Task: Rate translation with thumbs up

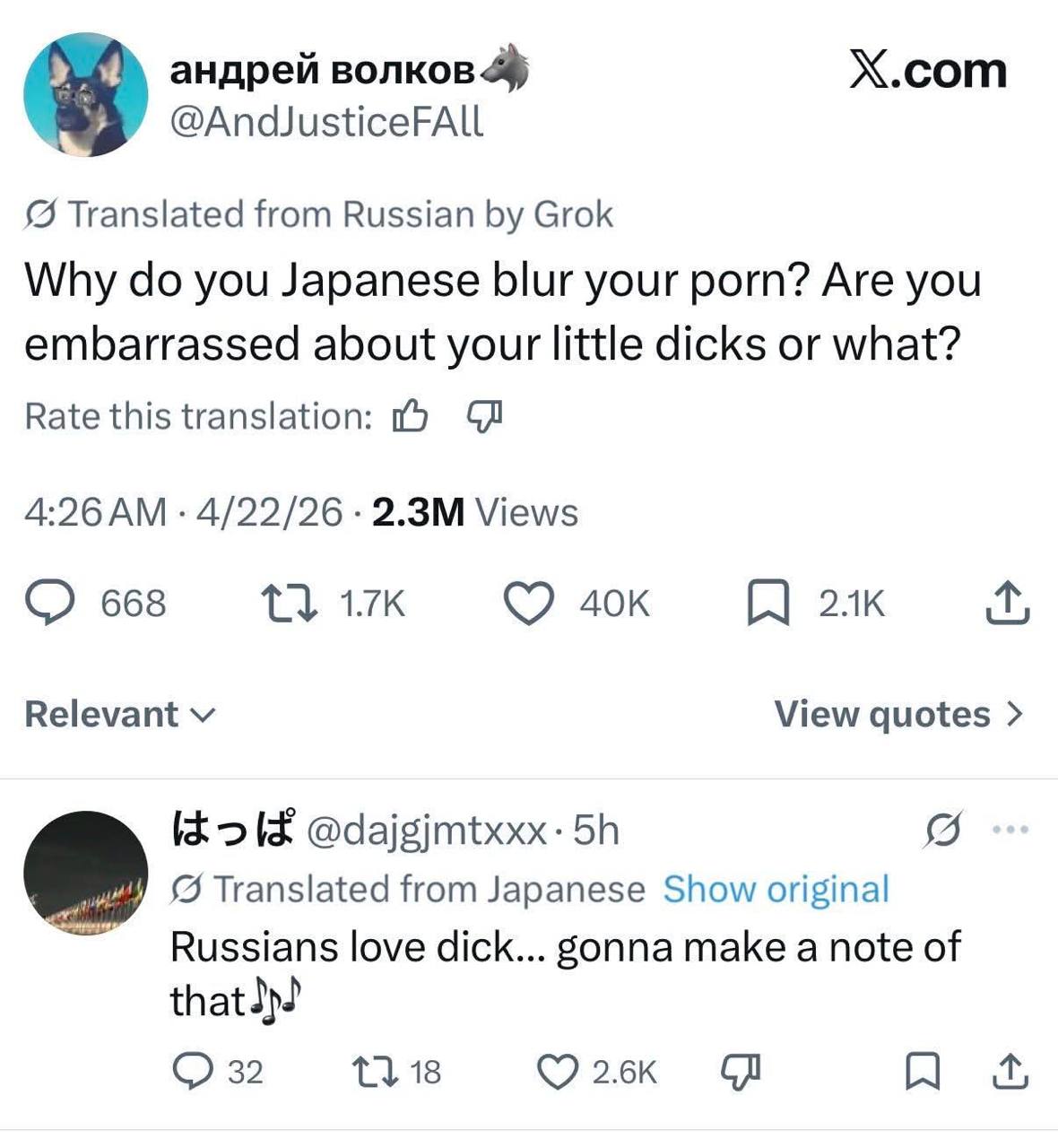Action: 410,416
